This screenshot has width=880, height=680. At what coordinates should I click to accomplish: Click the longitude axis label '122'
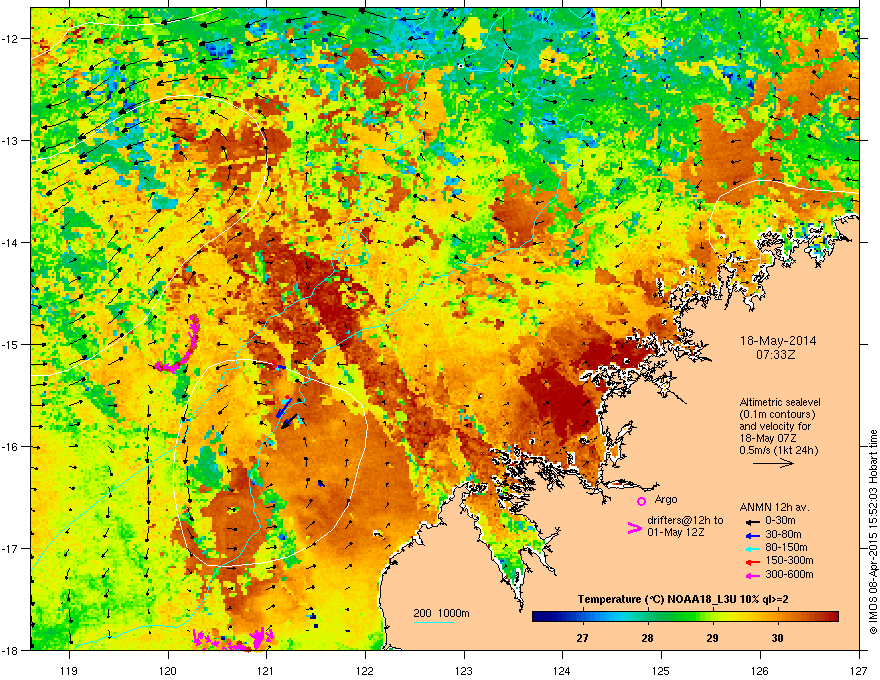tap(365, 670)
